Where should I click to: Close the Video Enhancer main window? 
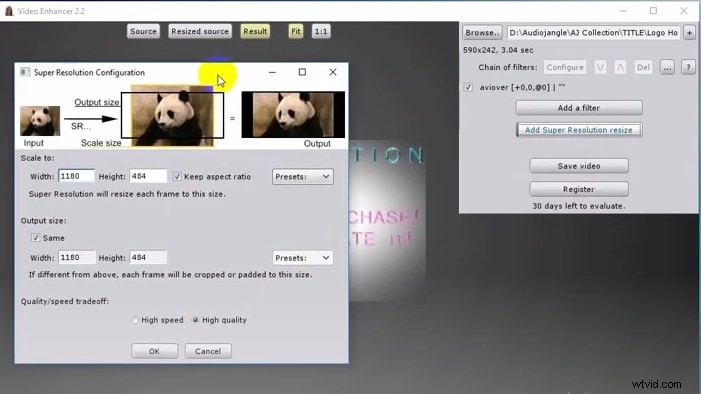pyautogui.click(x=684, y=11)
